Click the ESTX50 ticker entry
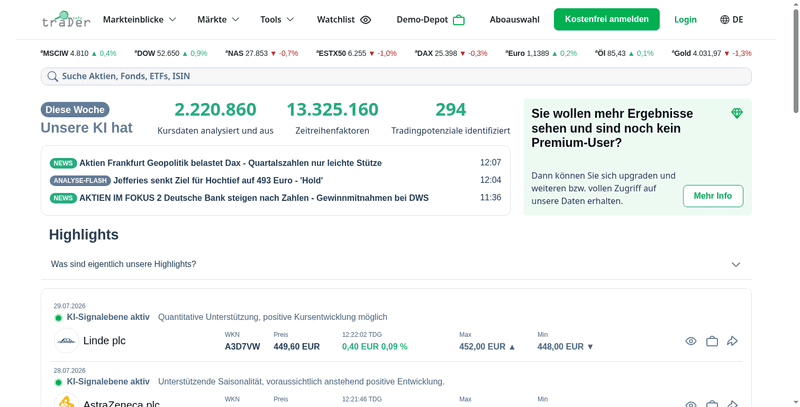Screen dimensions: 800x407 pyautogui.click(x=356, y=53)
